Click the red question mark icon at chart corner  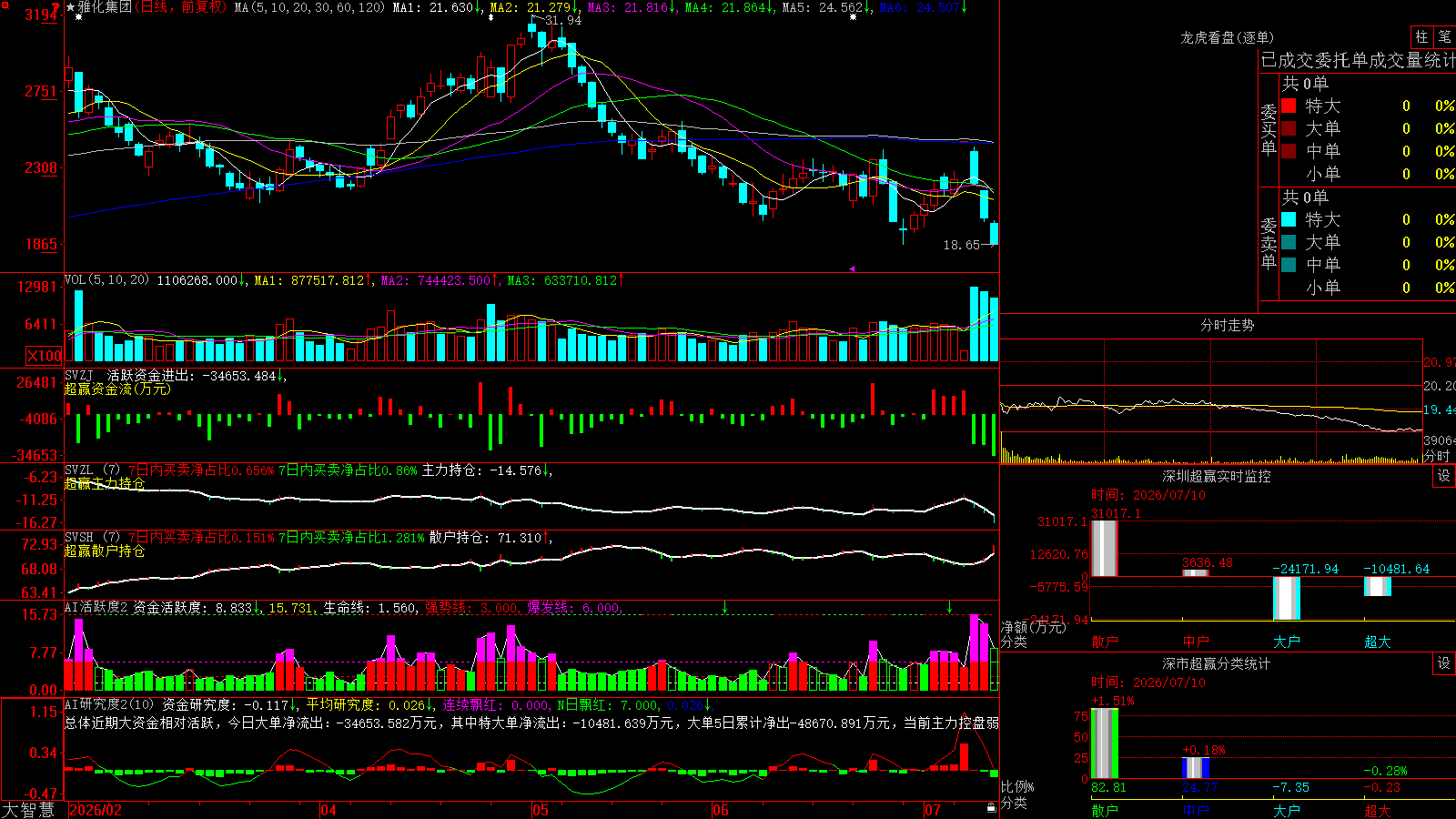(x=56, y=7)
